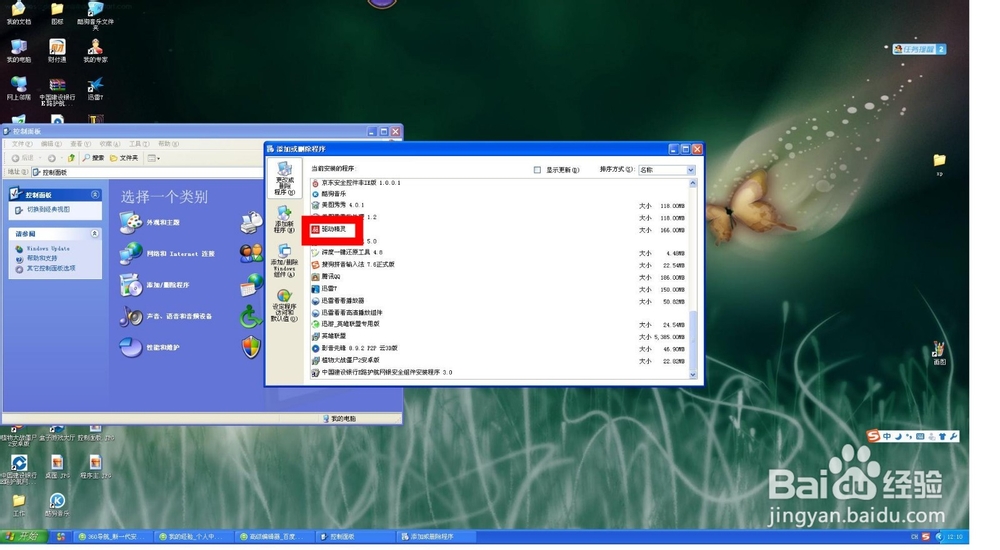This screenshot has width=1000, height=550.
Task: Select 美图秀秀 4.0.1 program entry
Action: [x=338, y=205]
